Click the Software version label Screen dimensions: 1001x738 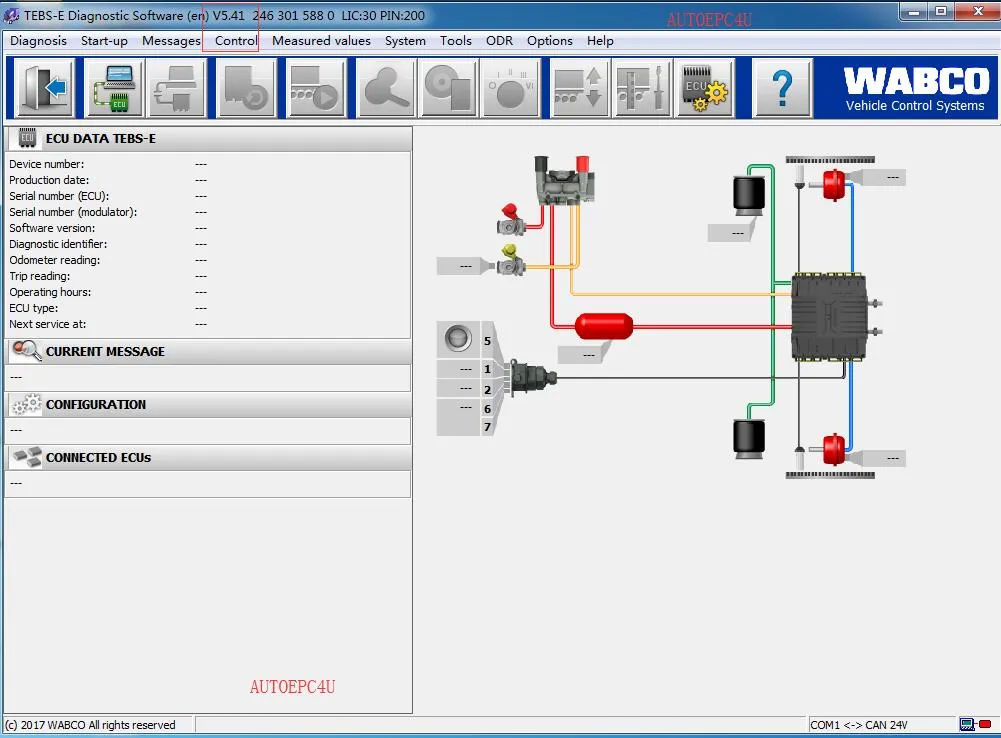(x=52, y=228)
